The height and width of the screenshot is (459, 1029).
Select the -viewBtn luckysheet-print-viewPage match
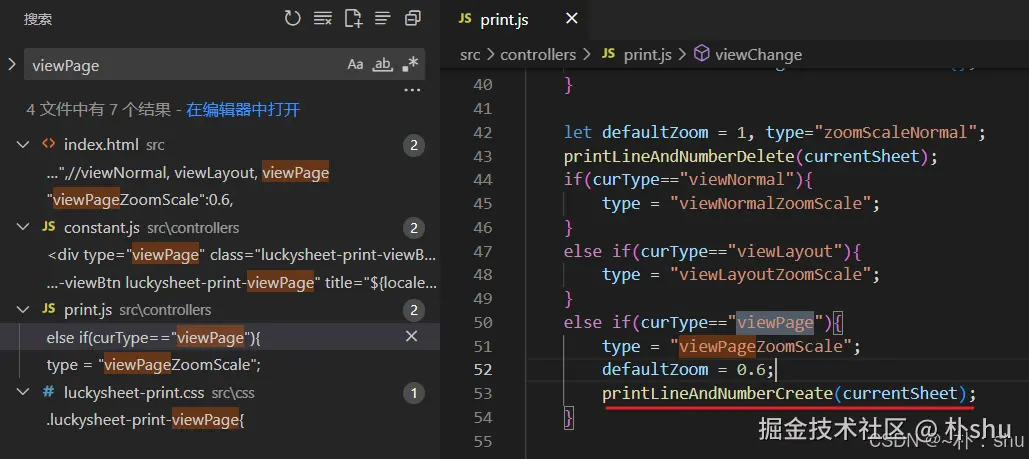pyautogui.click(x=242, y=283)
